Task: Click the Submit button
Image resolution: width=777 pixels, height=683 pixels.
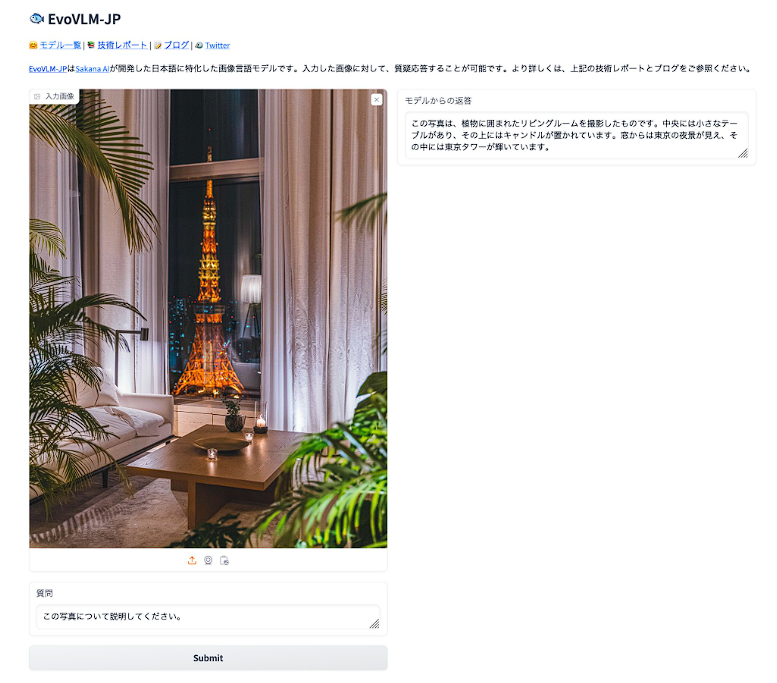Action: tap(208, 658)
